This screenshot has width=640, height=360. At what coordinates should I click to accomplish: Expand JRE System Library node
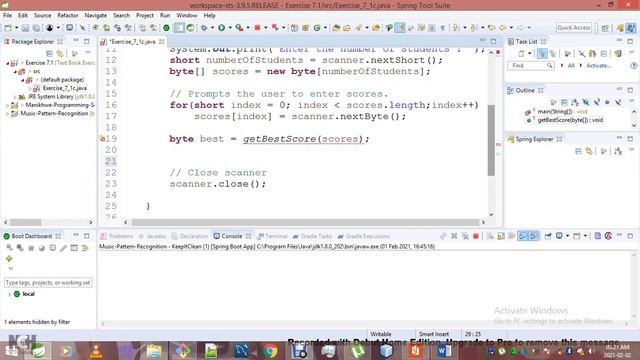[16, 97]
